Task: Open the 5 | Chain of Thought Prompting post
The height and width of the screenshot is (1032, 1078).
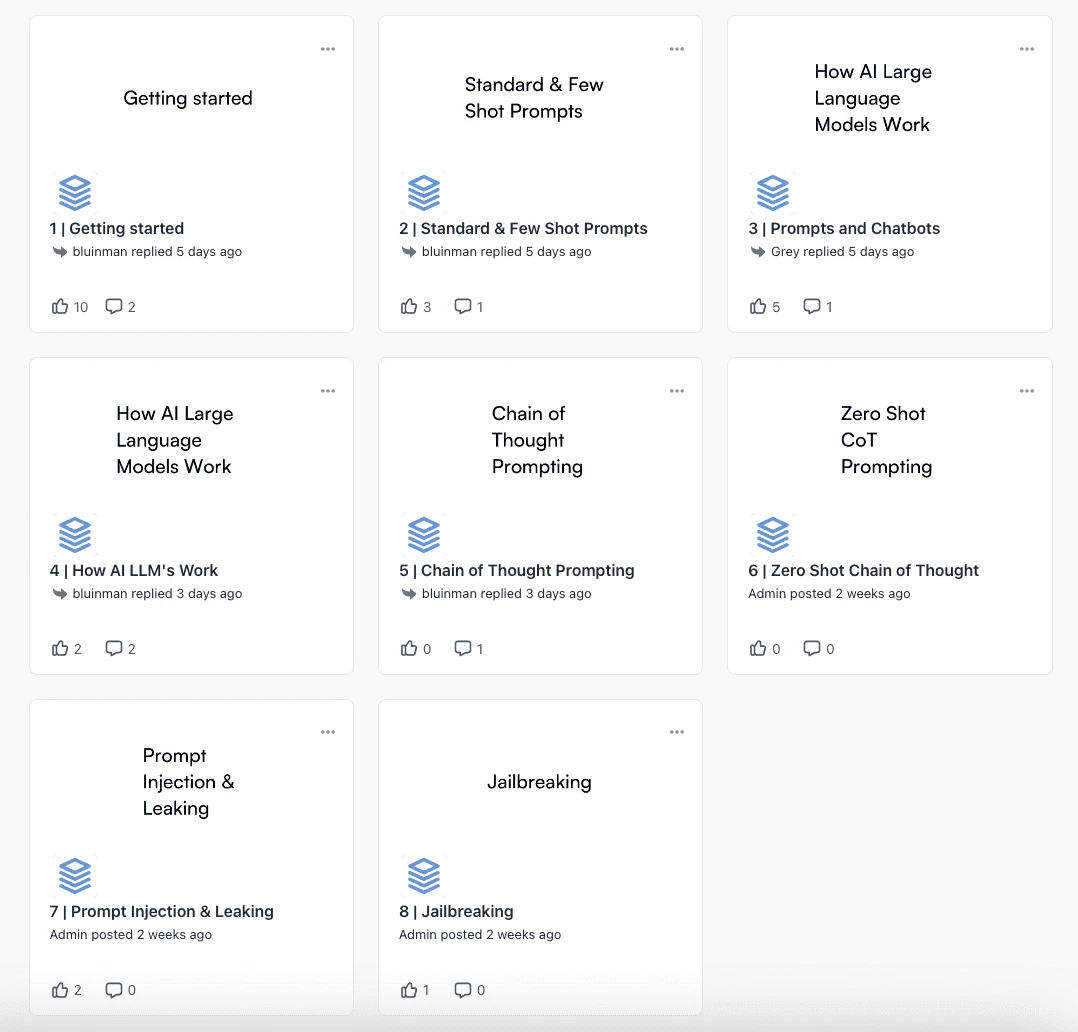Action: [516, 570]
